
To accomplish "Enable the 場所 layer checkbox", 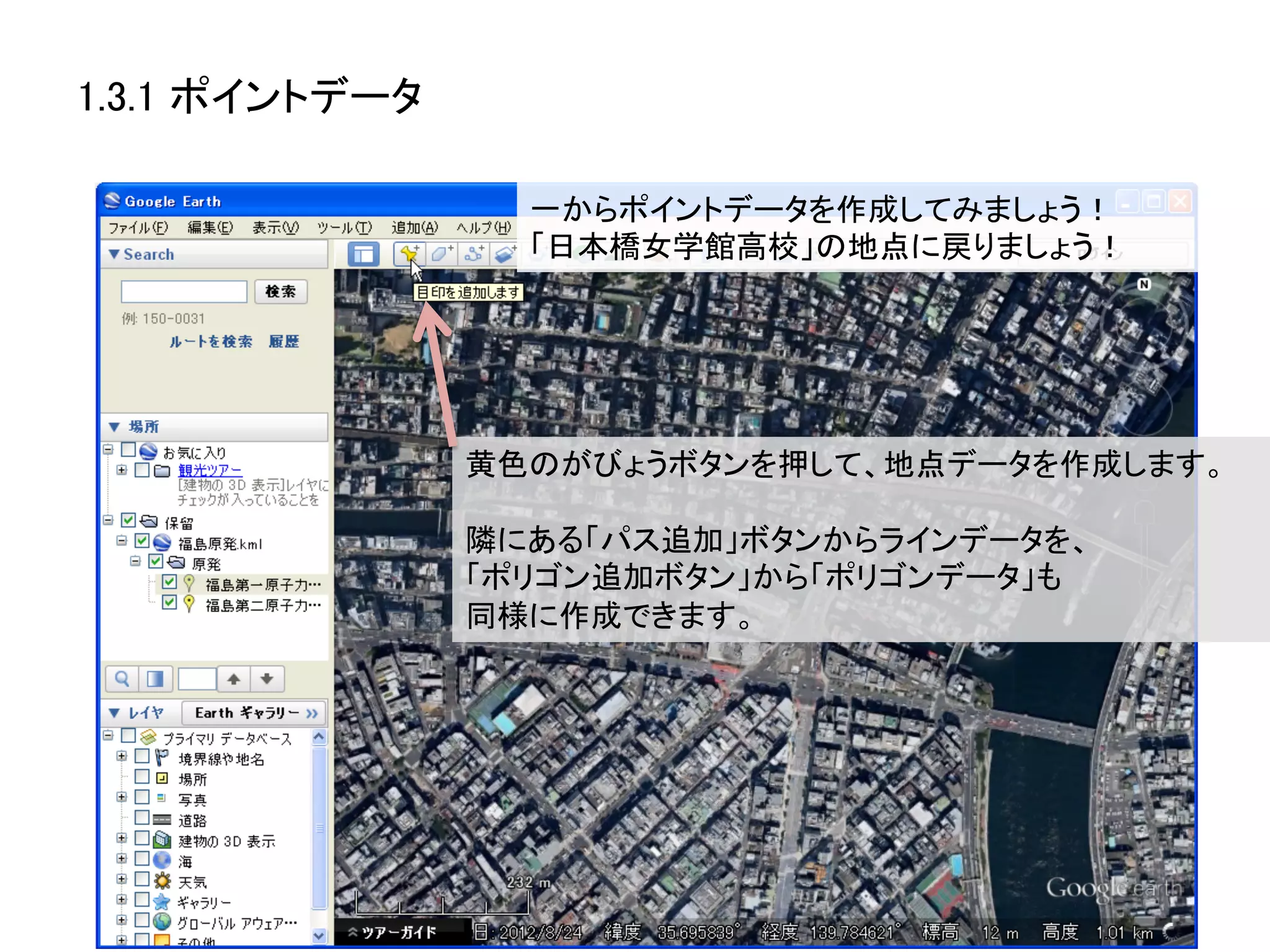I will (142, 777).
